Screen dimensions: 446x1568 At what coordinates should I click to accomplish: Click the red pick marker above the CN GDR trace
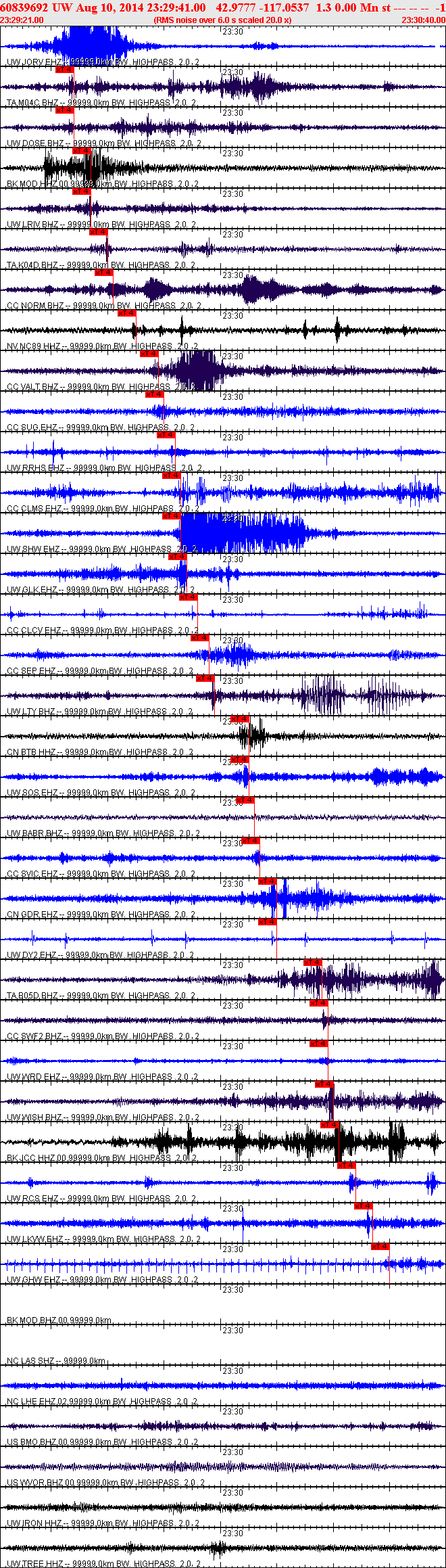[x=268, y=881]
